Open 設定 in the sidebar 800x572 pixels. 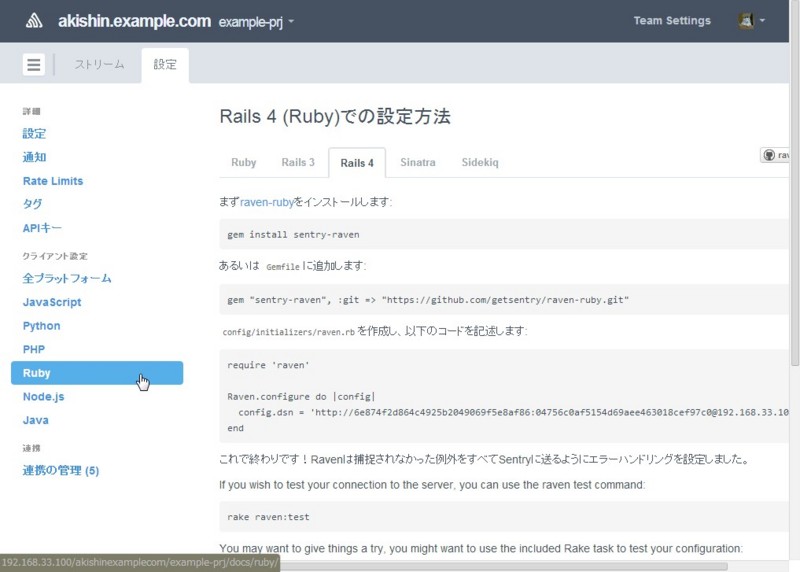[x=34, y=134]
